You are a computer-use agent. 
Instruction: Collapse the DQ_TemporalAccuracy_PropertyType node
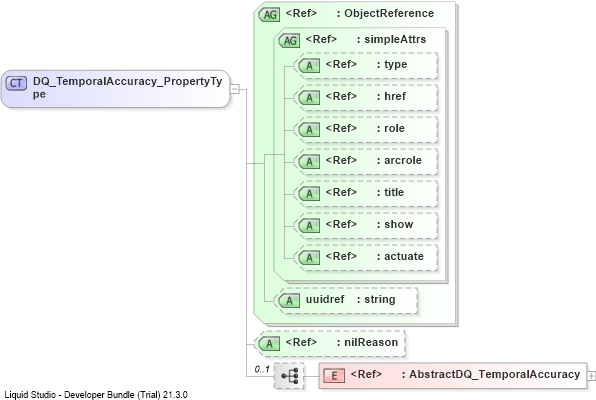click(x=235, y=89)
